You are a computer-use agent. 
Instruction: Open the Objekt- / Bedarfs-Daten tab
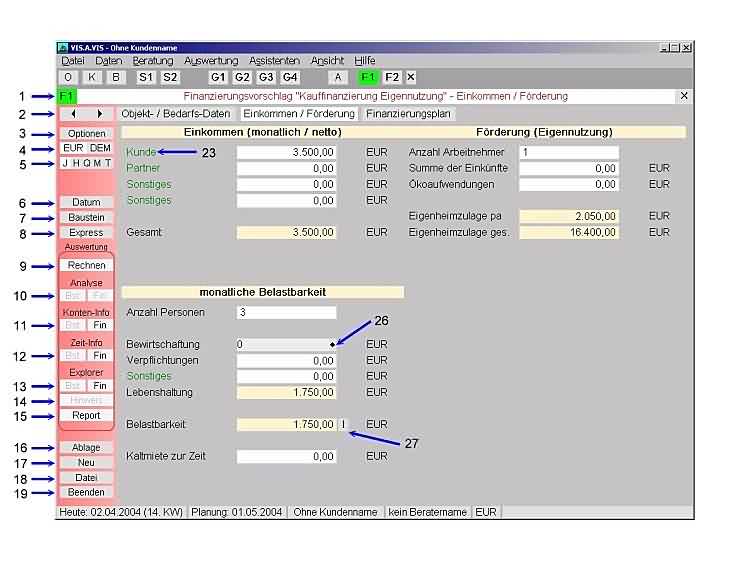pyautogui.click(x=176, y=114)
